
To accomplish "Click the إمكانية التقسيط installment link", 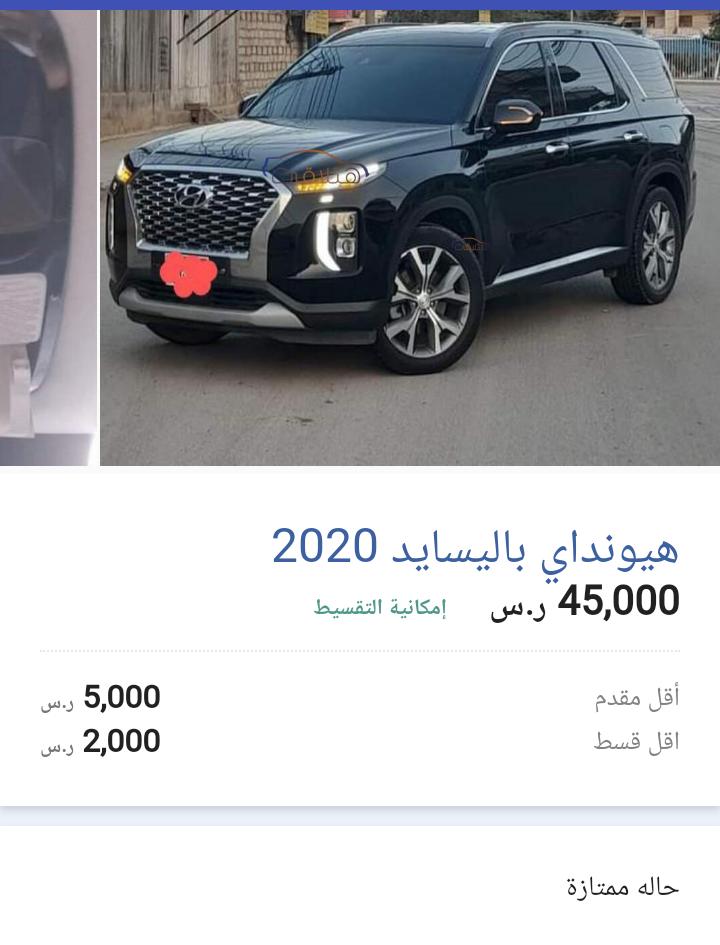I will (x=380, y=607).
